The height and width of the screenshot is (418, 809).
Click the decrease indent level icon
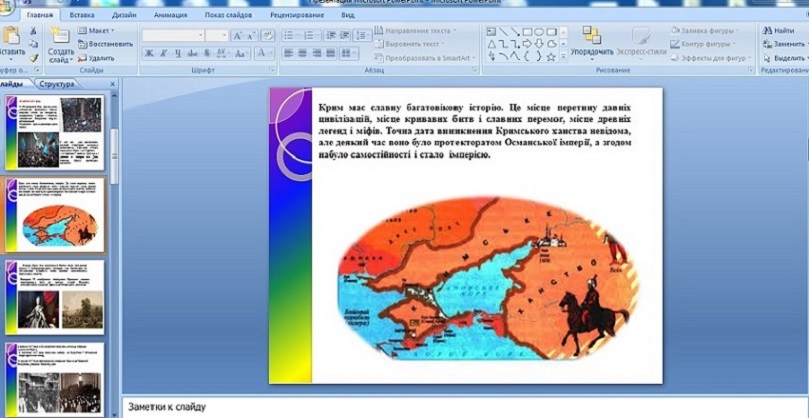click(331, 36)
